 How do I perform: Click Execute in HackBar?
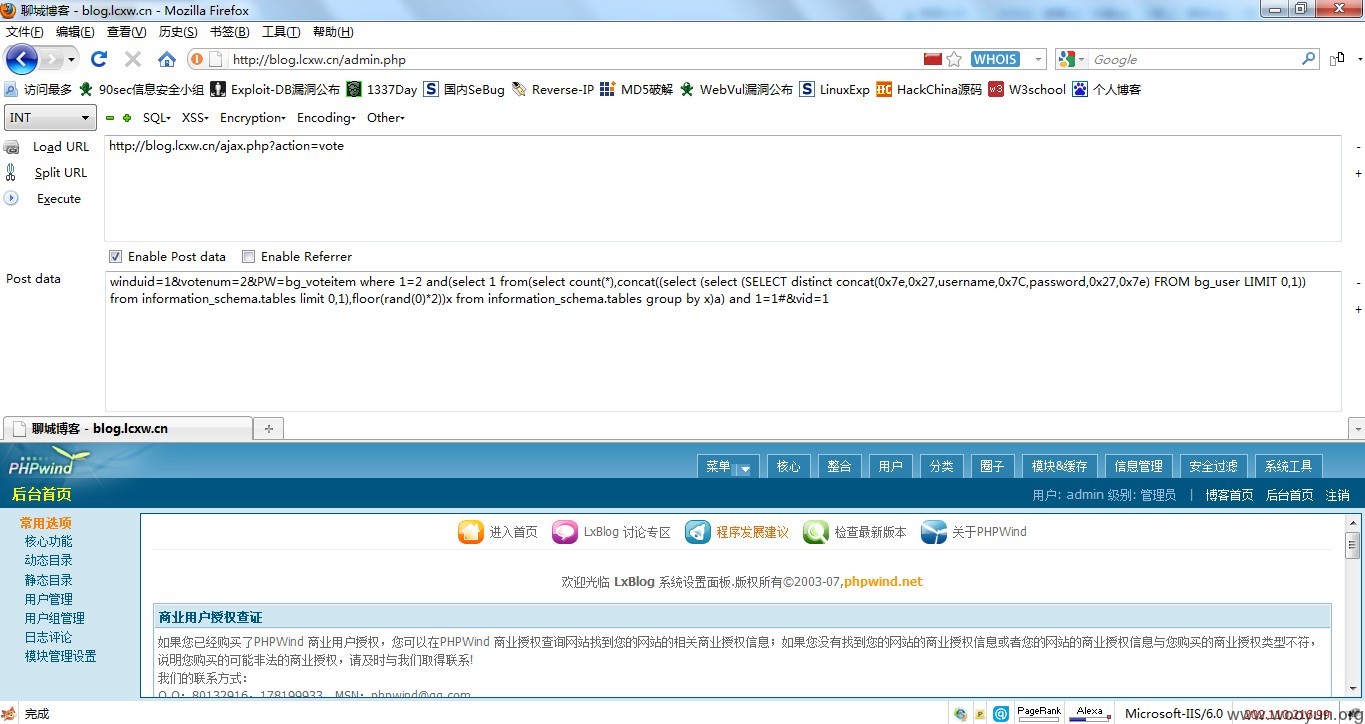click(x=59, y=199)
